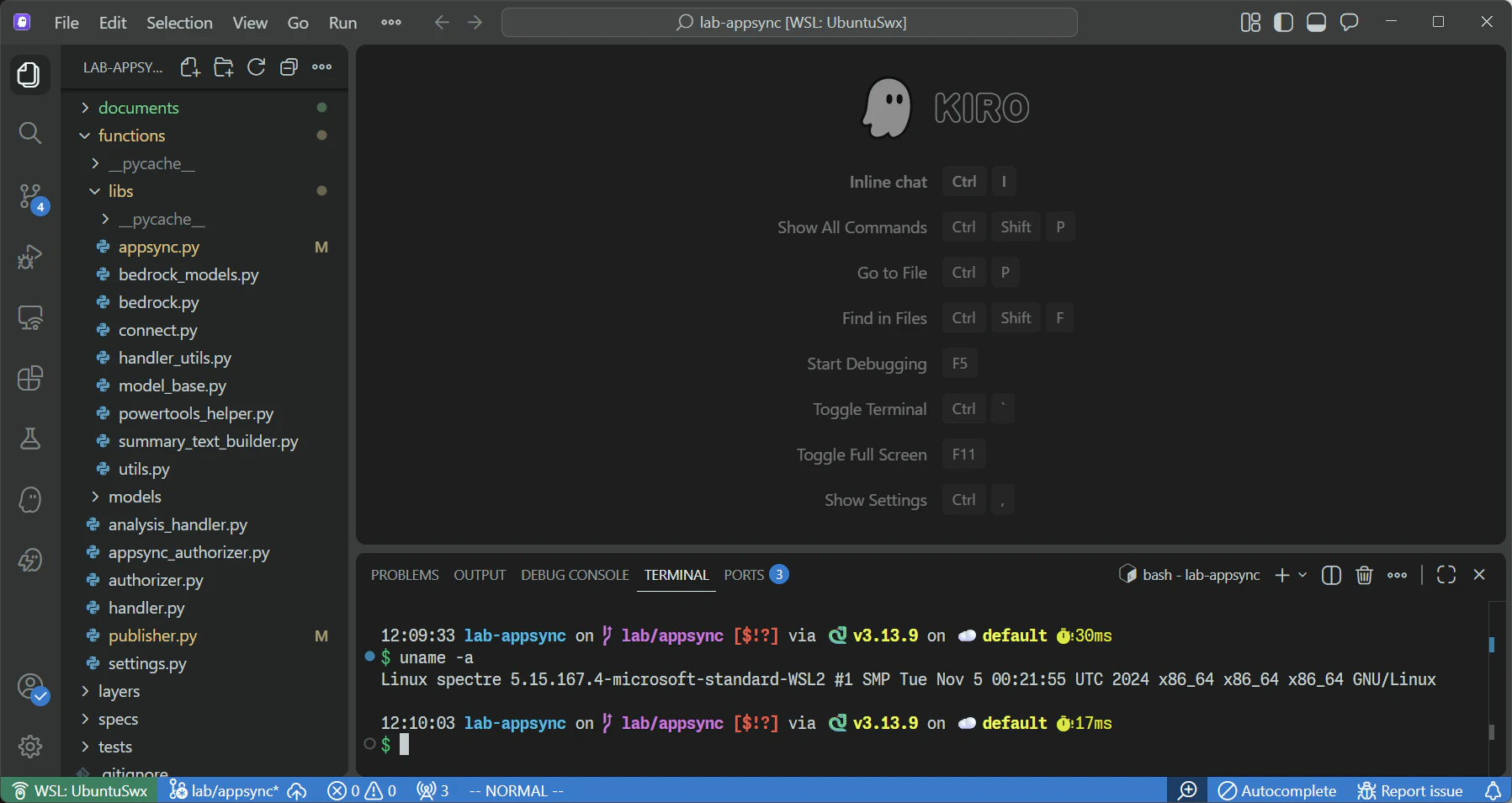Open the Extensions view

tap(29, 378)
